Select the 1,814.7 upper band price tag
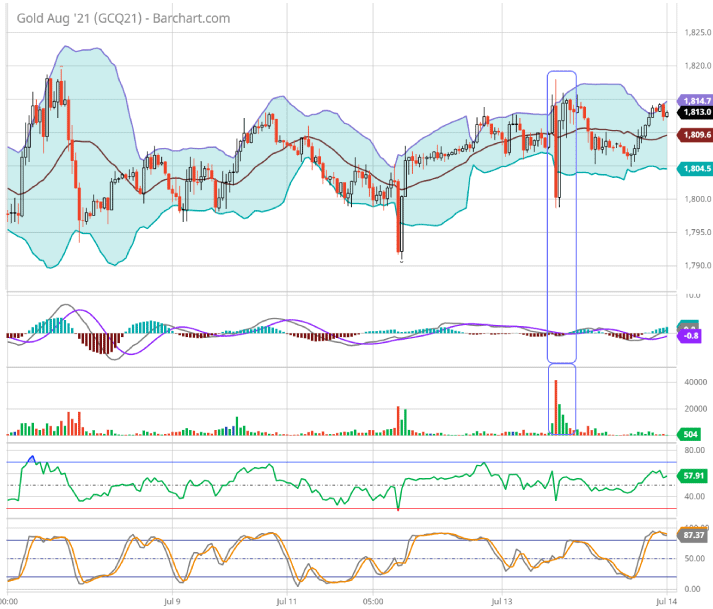This screenshot has width=713, height=609. (x=695, y=101)
